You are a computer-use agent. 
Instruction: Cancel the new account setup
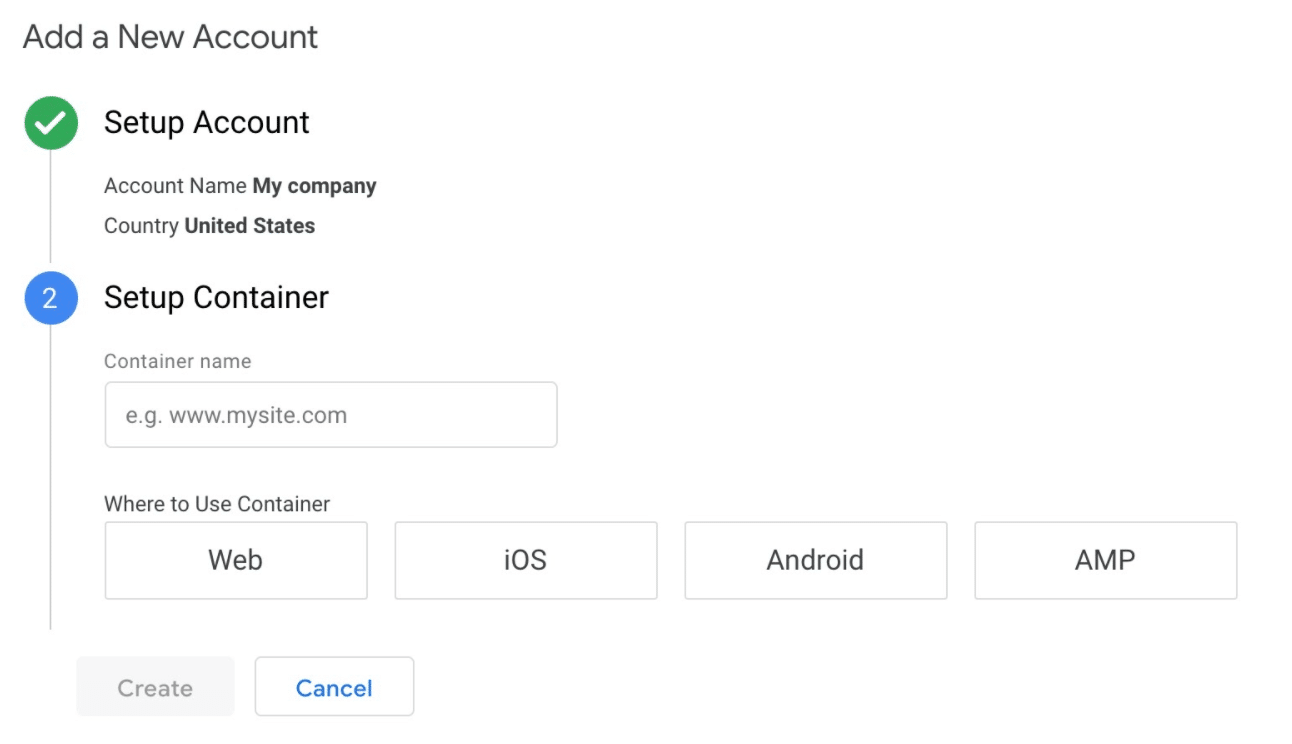[334, 687]
